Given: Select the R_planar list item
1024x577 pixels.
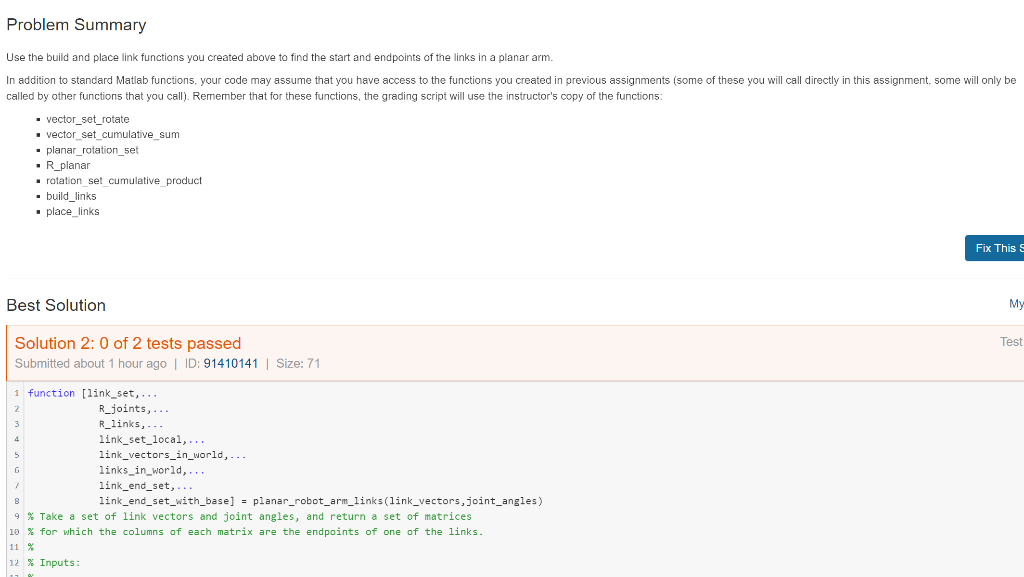Looking at the screenshot, I should pos(67,165).
